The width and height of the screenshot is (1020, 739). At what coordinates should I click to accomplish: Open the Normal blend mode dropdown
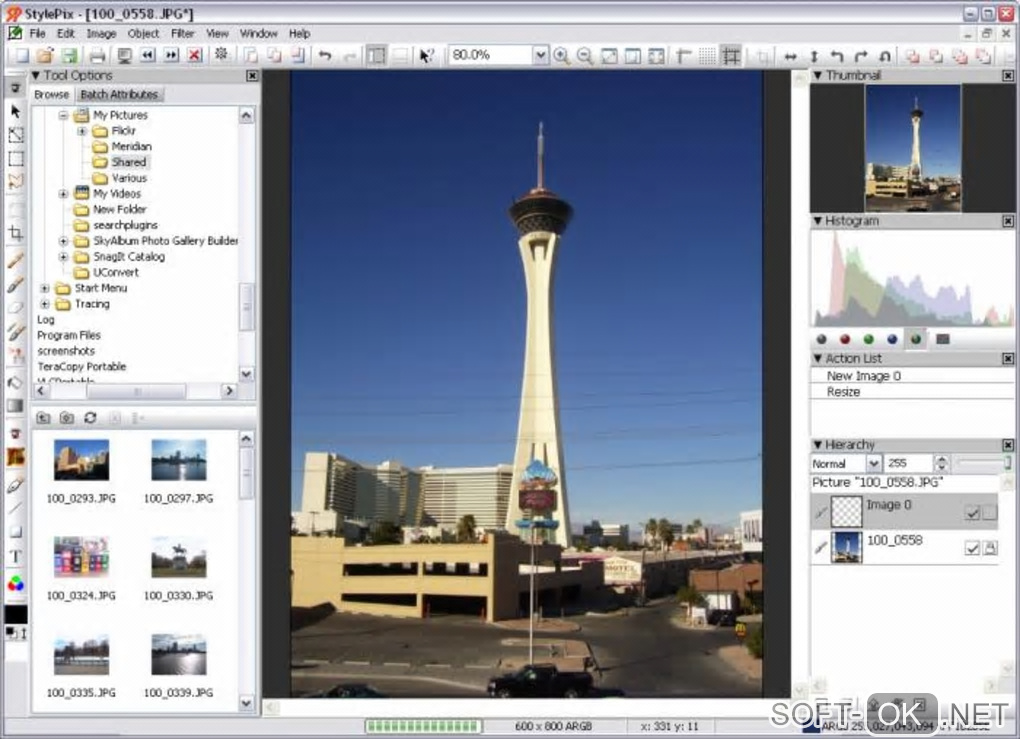coord(873,464)
